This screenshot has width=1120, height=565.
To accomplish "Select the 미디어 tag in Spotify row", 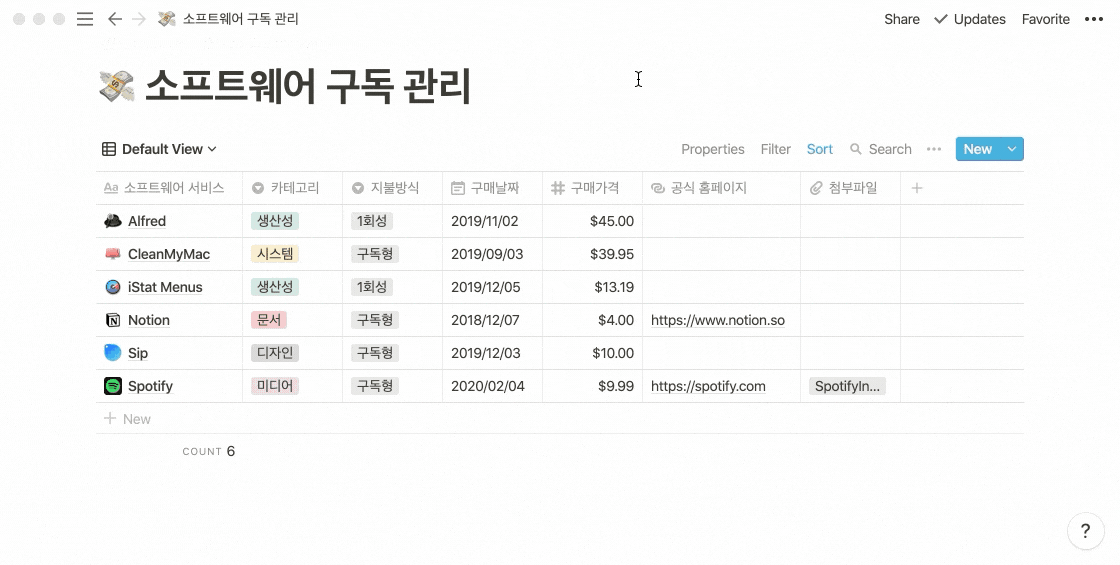I will click(x=274, y=386).
